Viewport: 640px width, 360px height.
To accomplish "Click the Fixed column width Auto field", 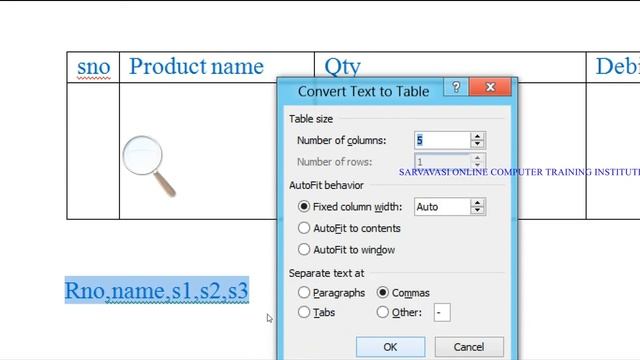I will pyautogui.click(x=442, y=207).
